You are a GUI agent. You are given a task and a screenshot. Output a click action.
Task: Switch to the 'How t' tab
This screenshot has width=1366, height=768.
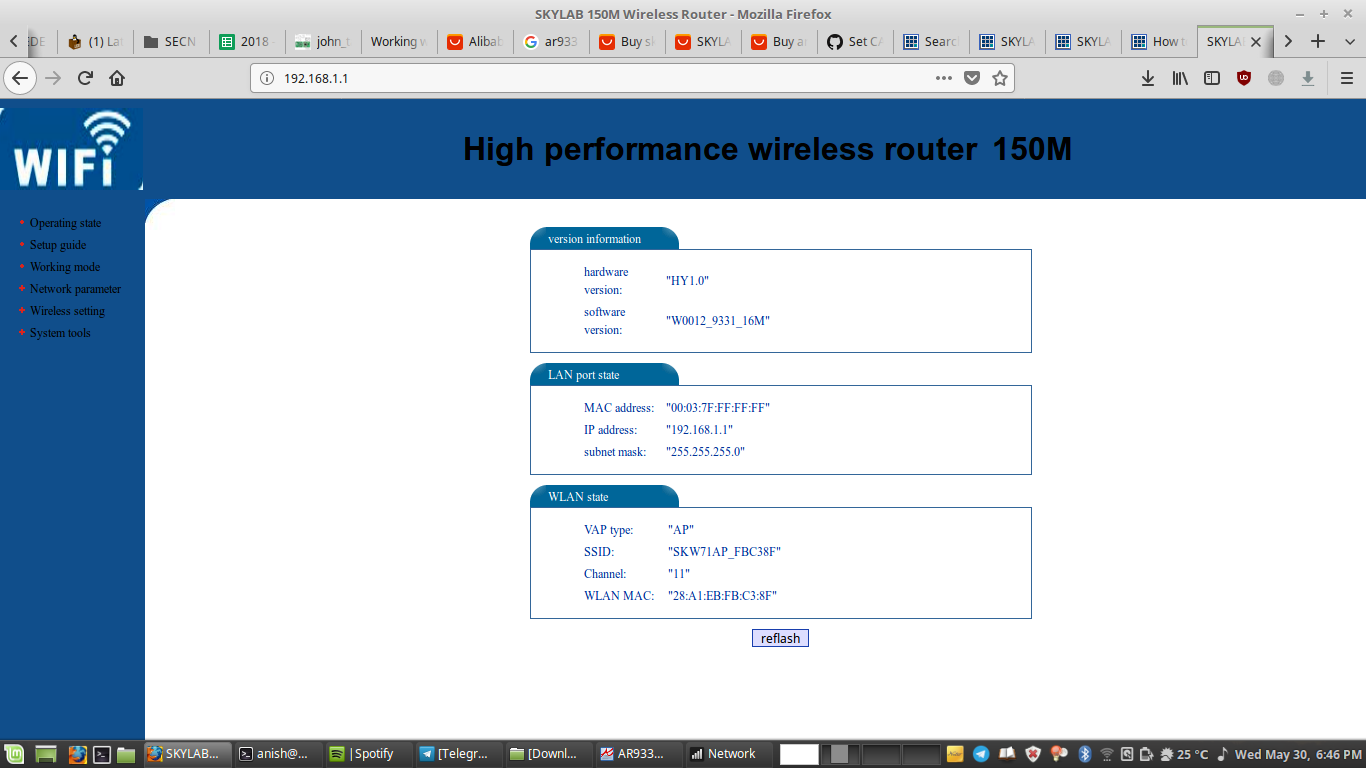click(1159, 42)
